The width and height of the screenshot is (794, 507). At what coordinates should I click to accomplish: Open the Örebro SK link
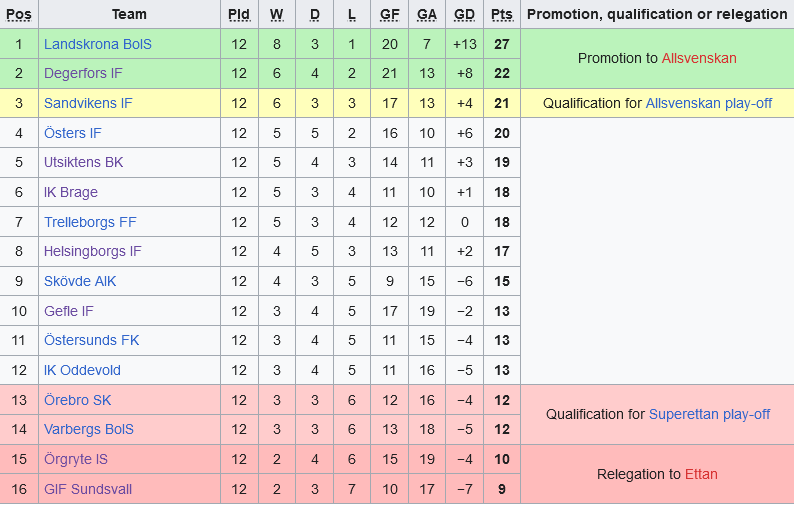click(x=78, y=400)
